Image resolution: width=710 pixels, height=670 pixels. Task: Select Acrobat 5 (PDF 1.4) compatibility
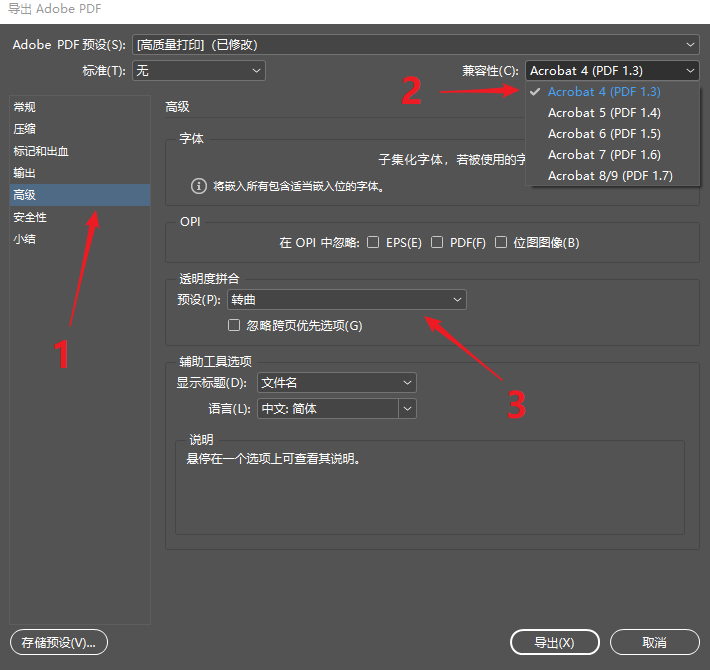click(x=604, y=113)
